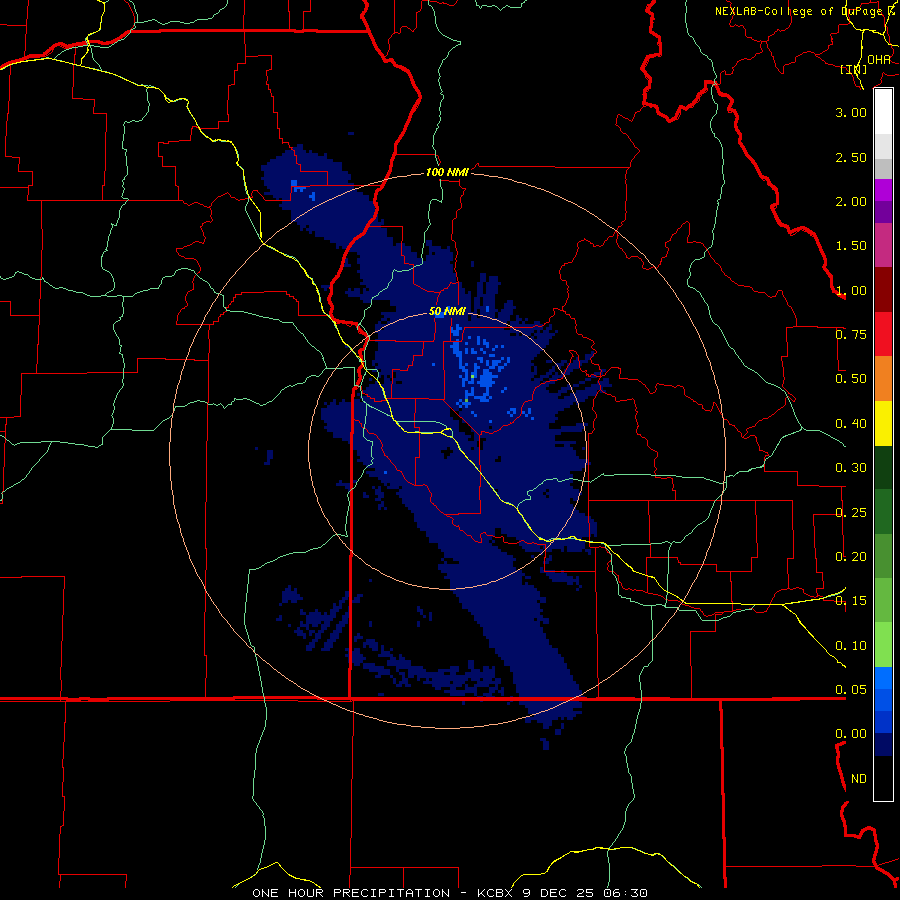Click the '50 NMI' range ring label
Viewport: 900px width, 900px height.
pyautogui.click(x=447, y=311)
